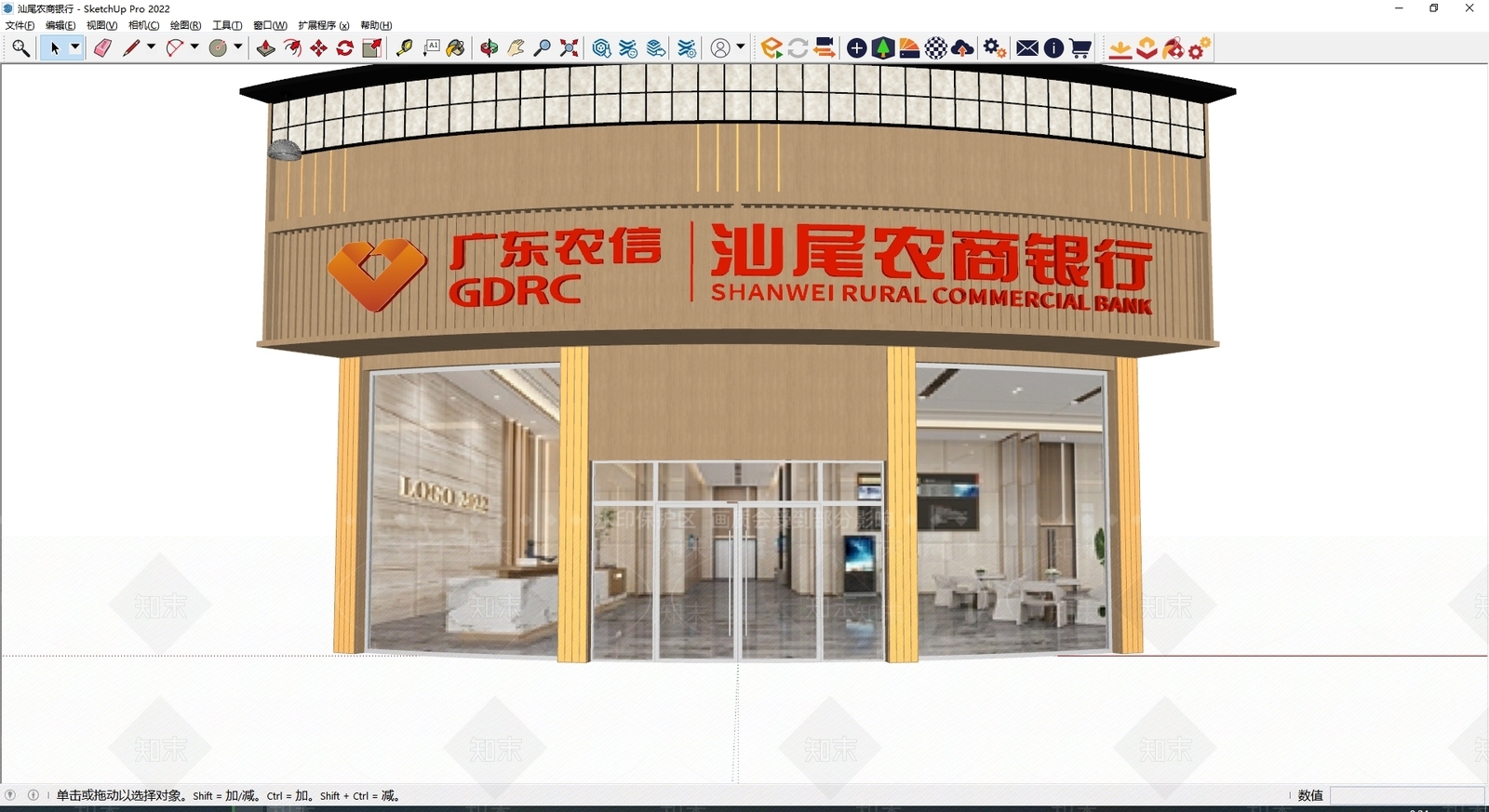This screenshot has height=812, width=1489.
Task: Open the 帮助(H) menu
Action: (x=376, y=25)
